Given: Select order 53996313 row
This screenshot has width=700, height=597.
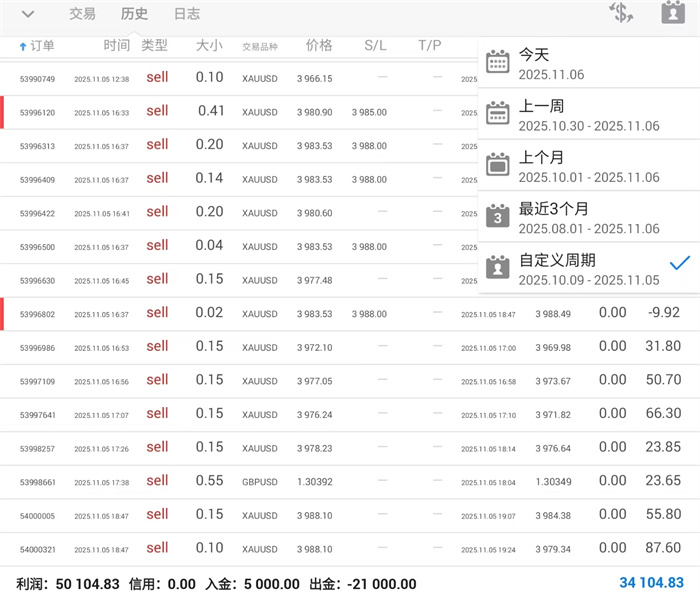Looking at the screenshot, I should pos(239,146).
